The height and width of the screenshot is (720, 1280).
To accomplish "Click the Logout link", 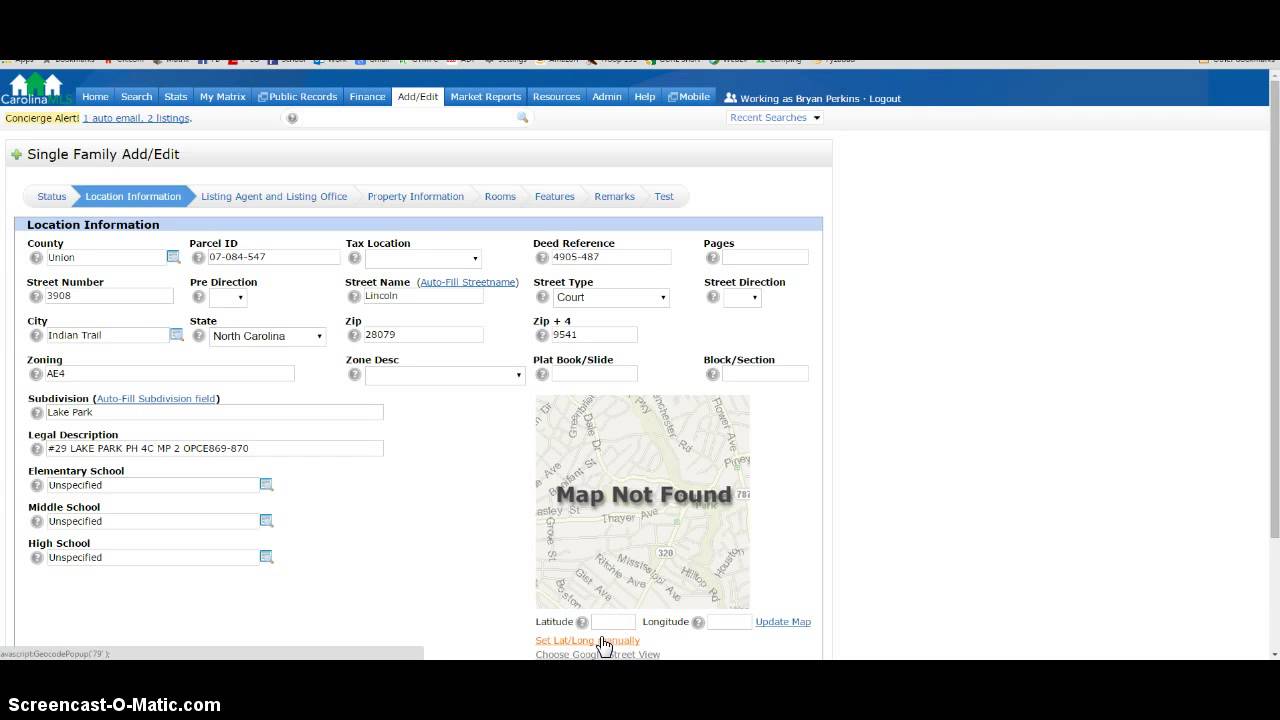I will point(885,99).
